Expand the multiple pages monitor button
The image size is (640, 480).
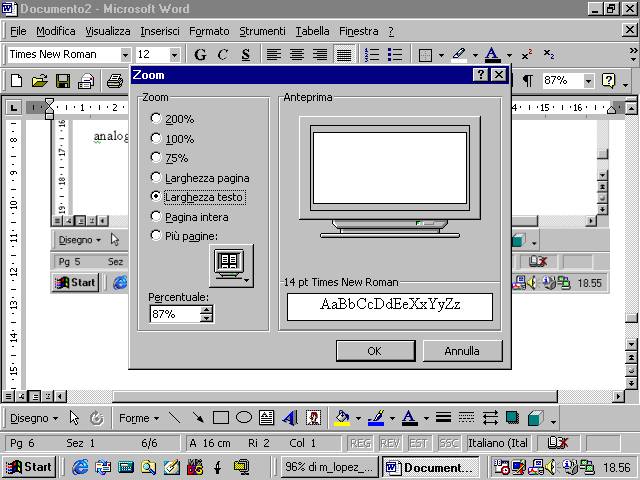click(x=231, y=266)
